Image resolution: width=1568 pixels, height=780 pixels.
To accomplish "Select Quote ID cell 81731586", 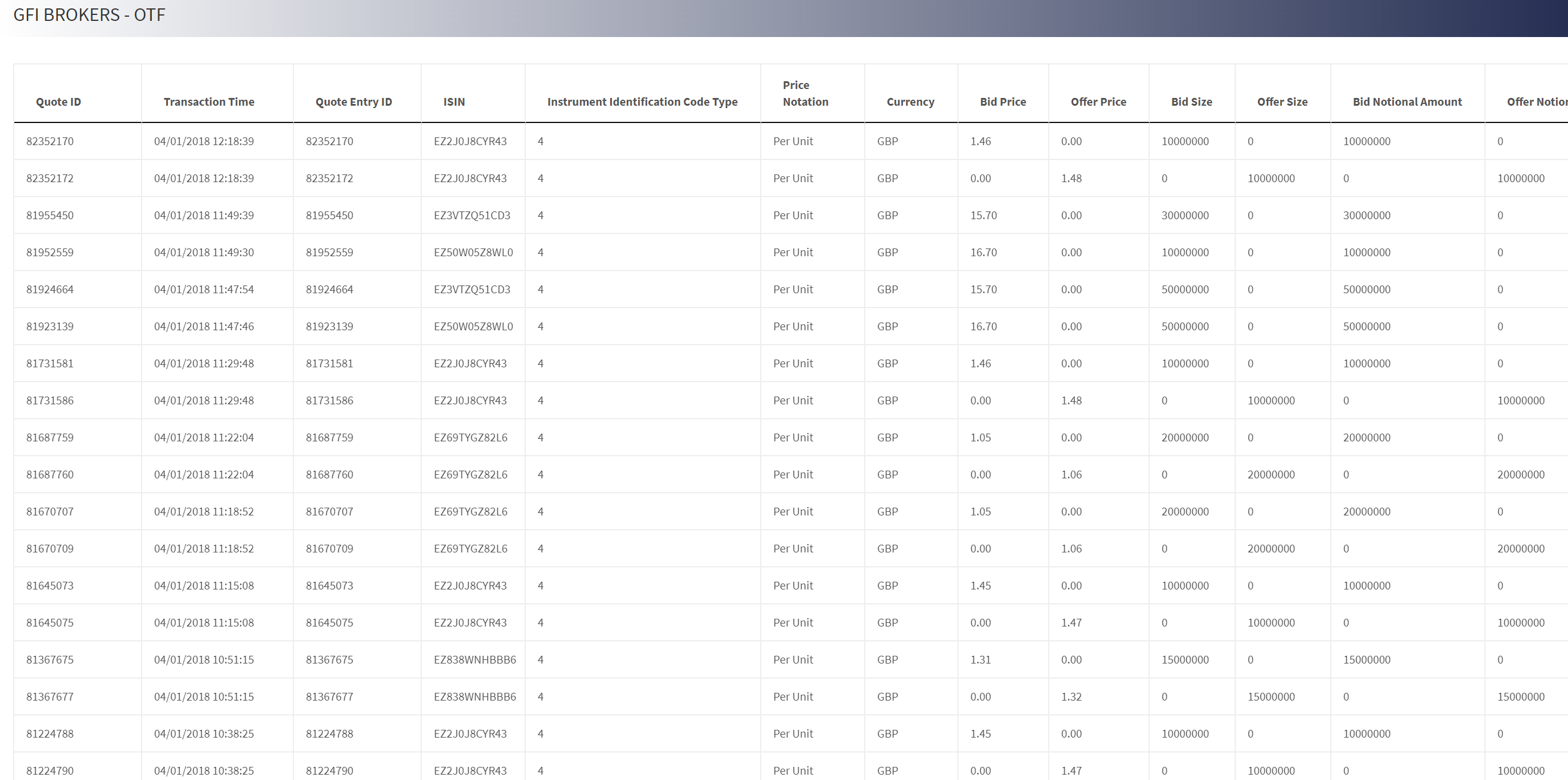I will pyautogui.click(x=50, y=401).
